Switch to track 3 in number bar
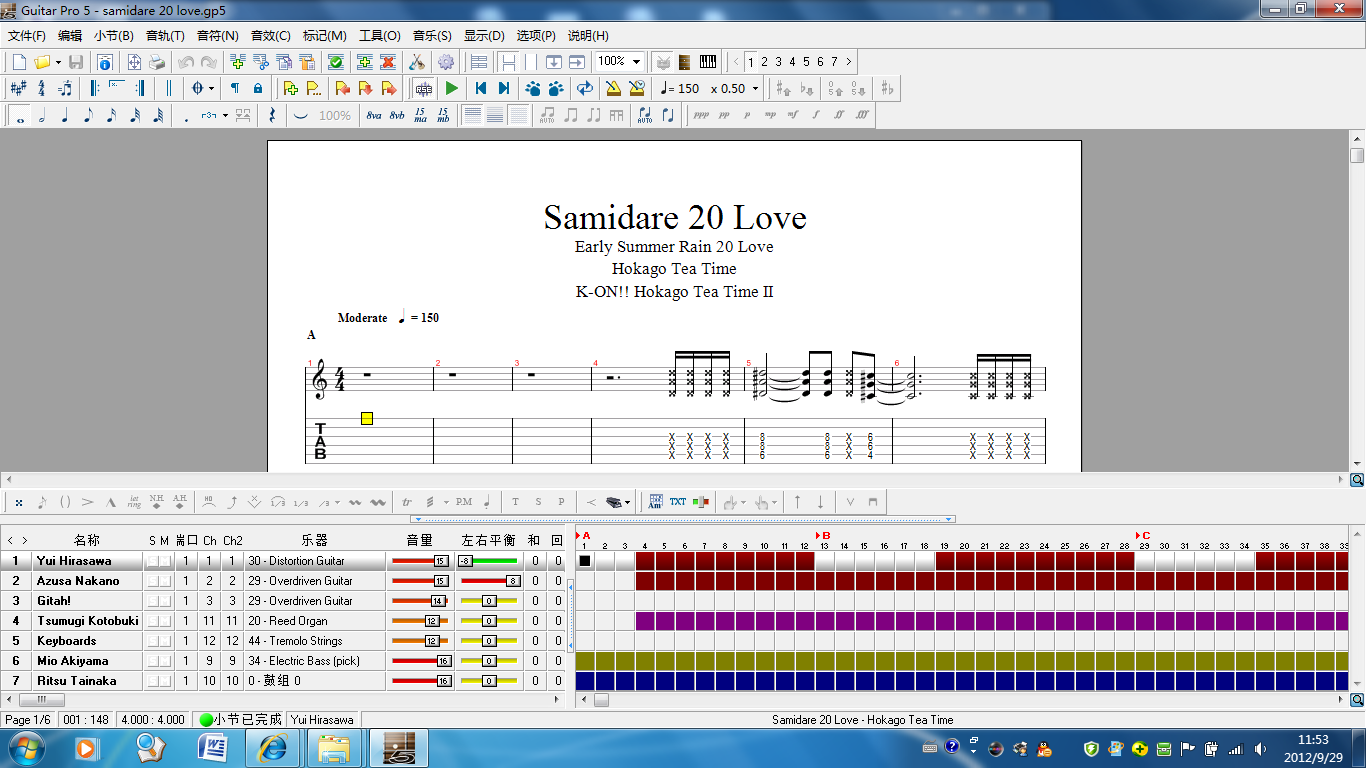The image size is (1366, 768). pyautogui.click(x=778, y=62)
